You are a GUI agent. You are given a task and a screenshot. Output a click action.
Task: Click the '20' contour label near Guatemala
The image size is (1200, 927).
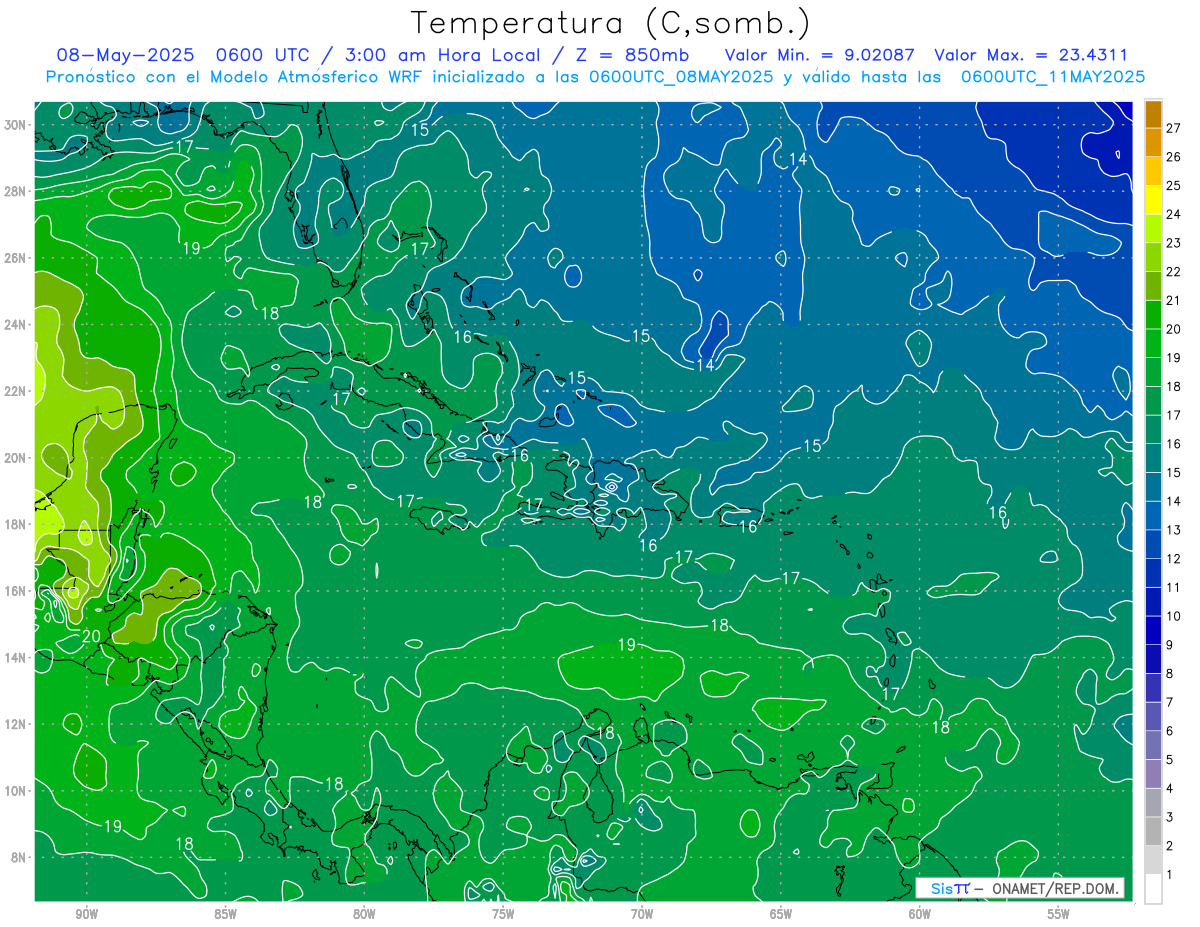coord(91,636)
